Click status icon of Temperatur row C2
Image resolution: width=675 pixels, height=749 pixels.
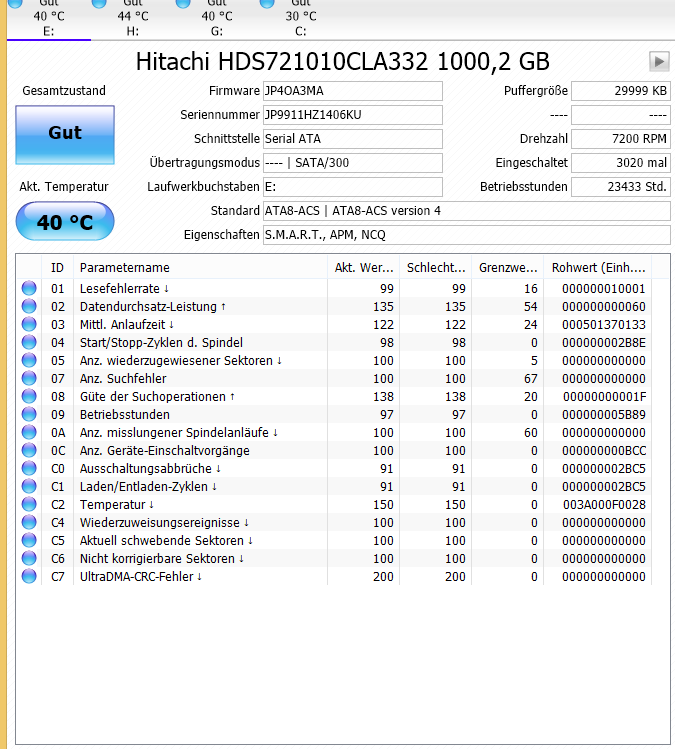click(x=29, y=504)
